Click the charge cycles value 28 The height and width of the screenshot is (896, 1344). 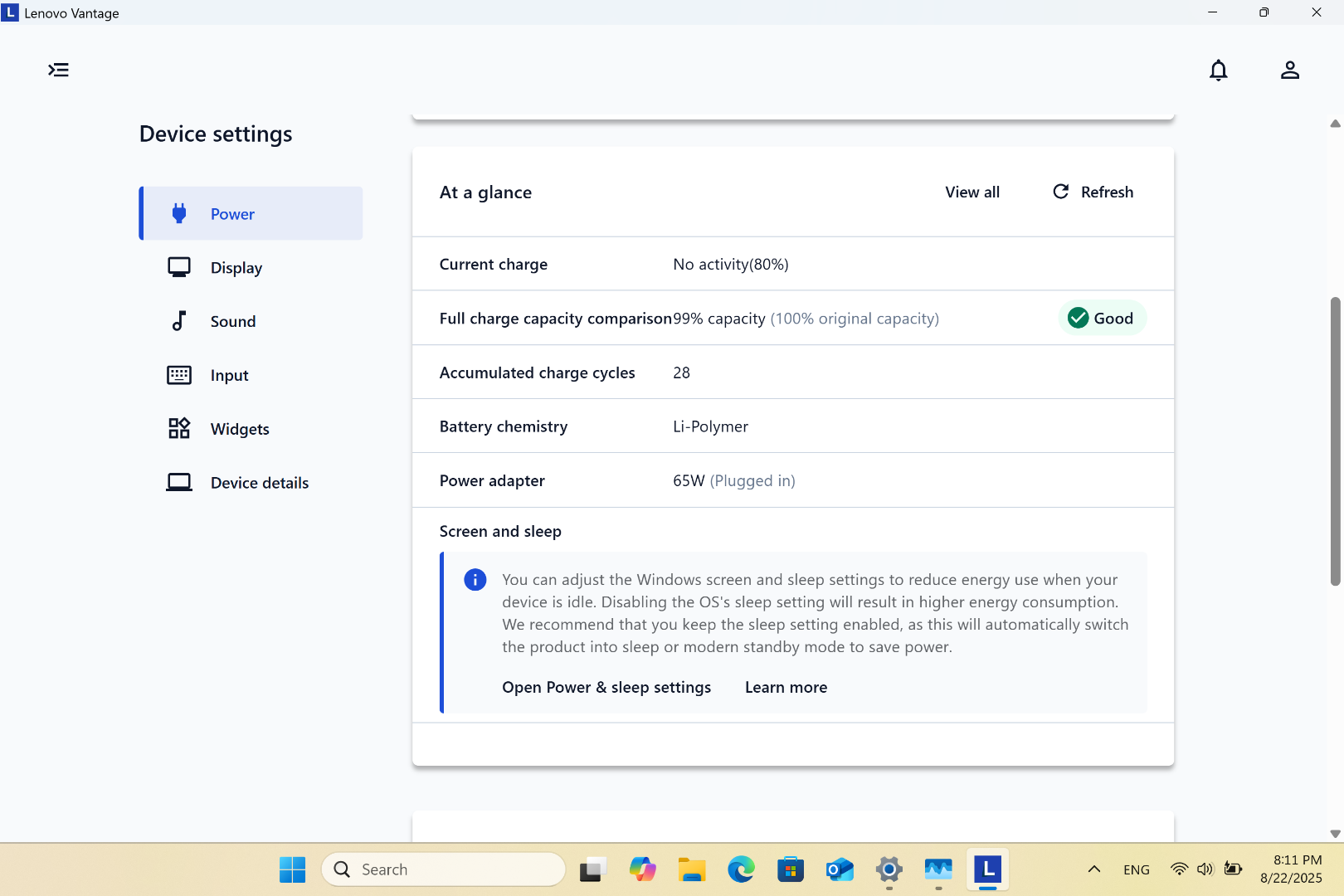click(x=681, y=373)
